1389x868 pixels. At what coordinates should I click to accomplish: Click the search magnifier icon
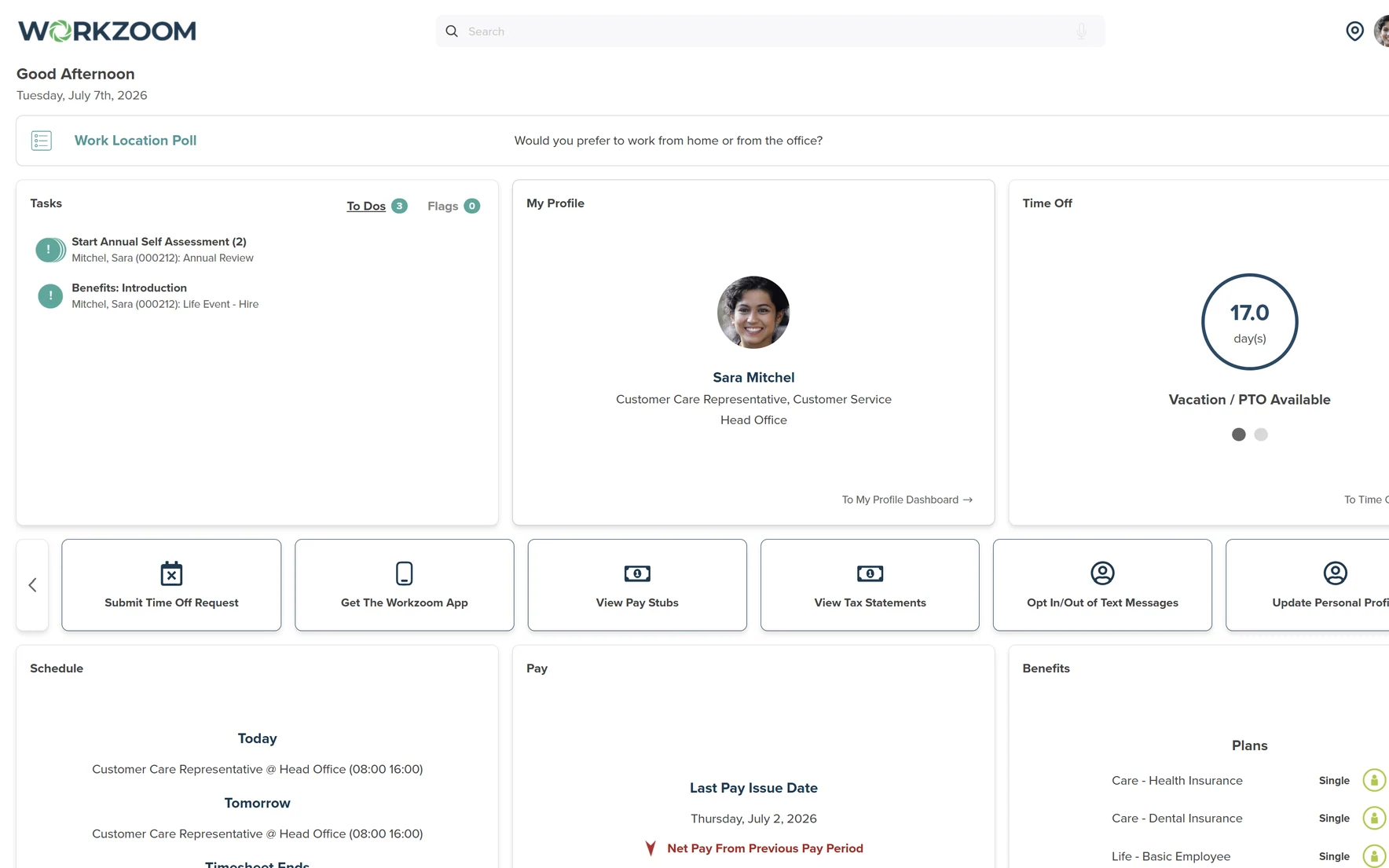tap(452, 31)
